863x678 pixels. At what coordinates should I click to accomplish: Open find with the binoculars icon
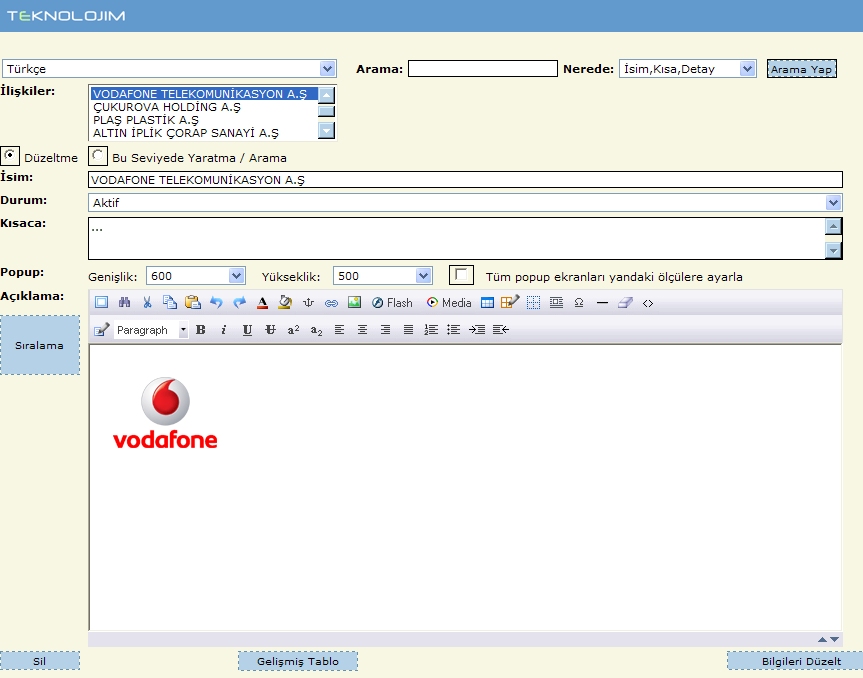pos(124,302)
